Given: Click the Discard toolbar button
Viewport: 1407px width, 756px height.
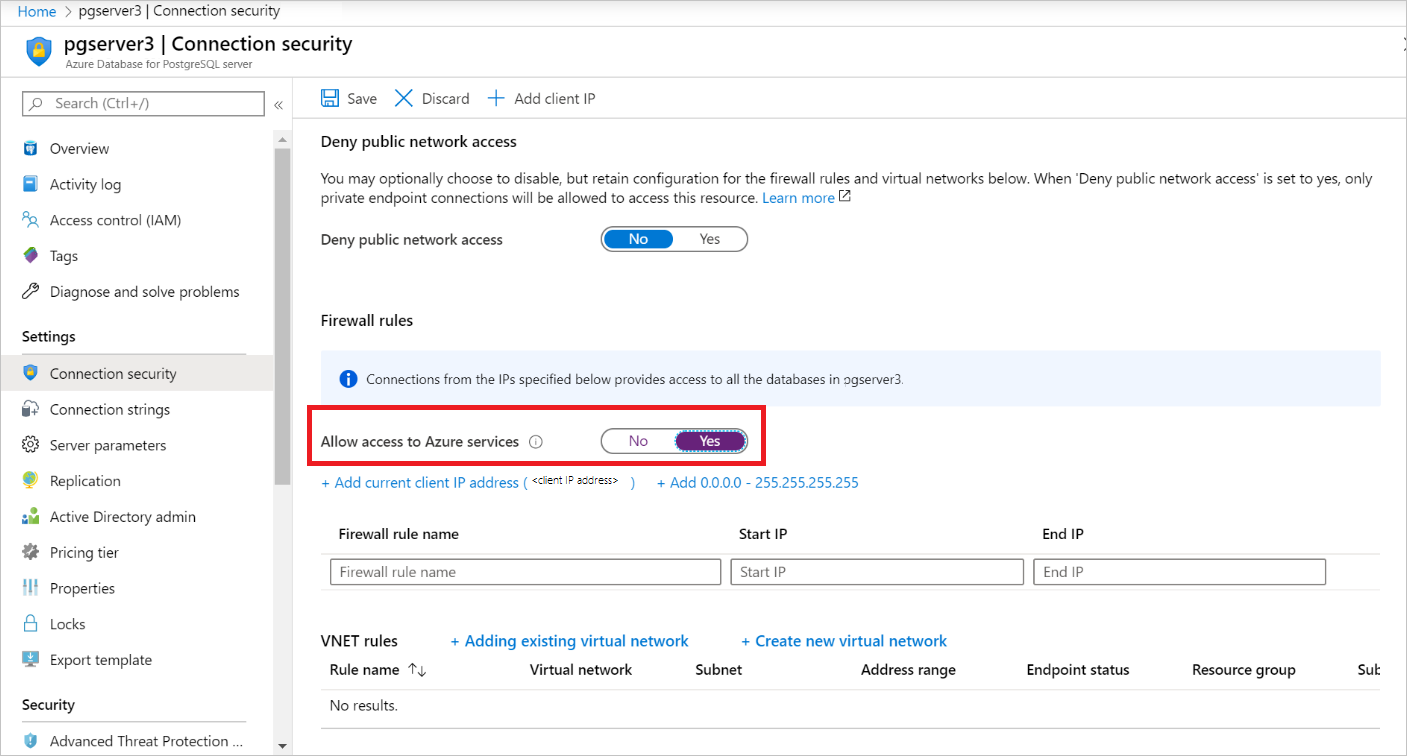Looking at the screenshot, I should (x=432, y=98).
